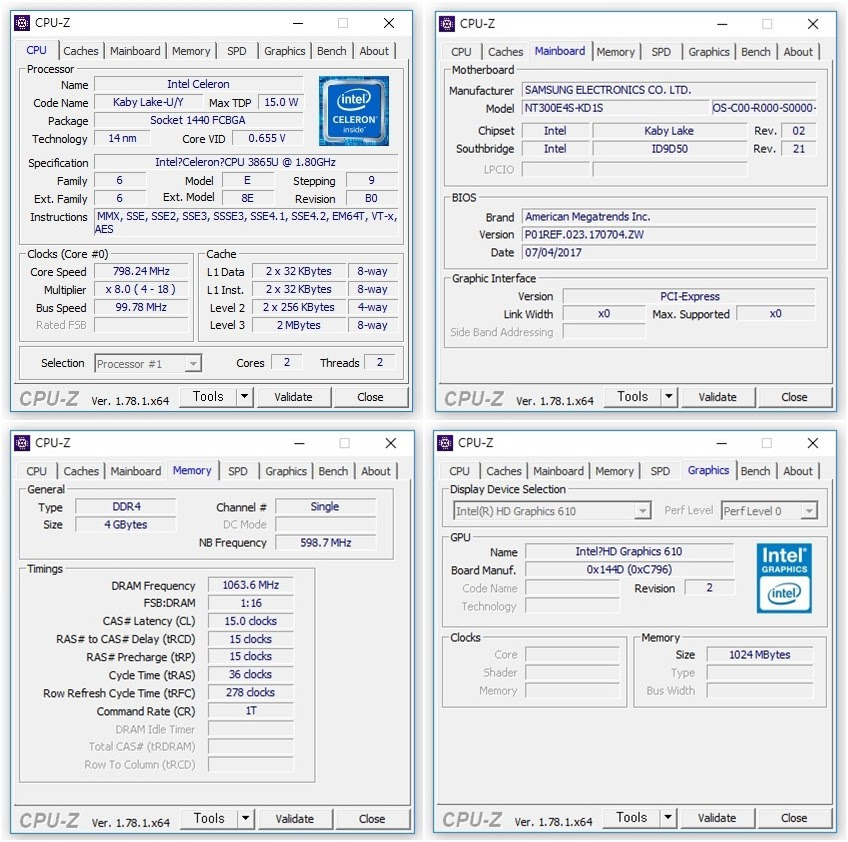The image size is (848, 842).
Task: Click the Specification field showing Celeron 3865U
Action: click(x=246, y=162)
